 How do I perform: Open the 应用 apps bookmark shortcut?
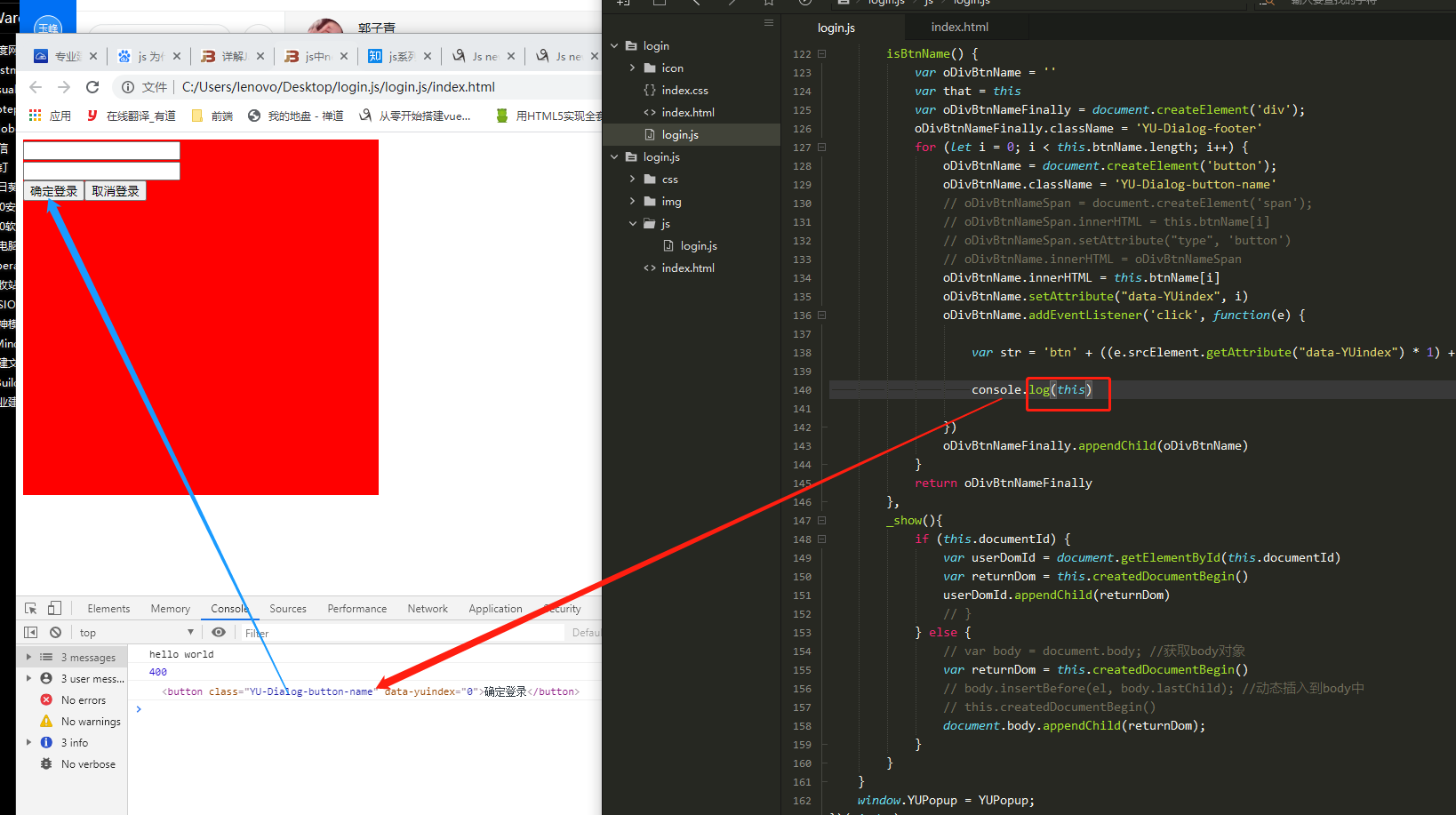tap(50, 116)
